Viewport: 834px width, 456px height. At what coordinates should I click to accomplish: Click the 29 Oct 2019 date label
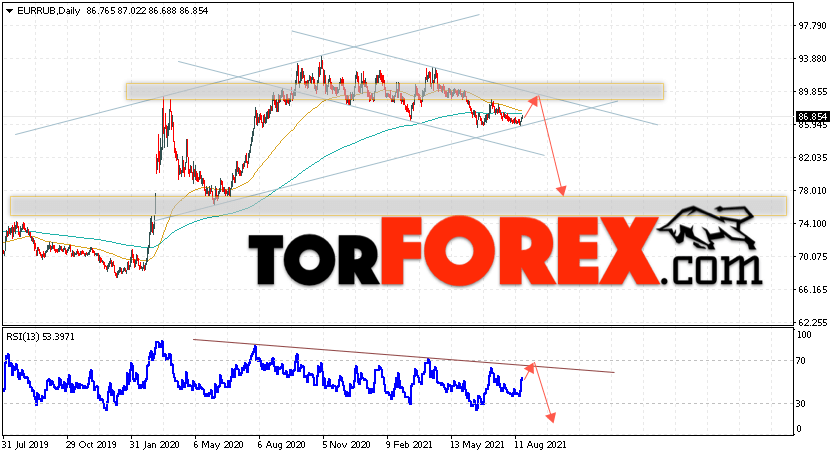[91, 444]
